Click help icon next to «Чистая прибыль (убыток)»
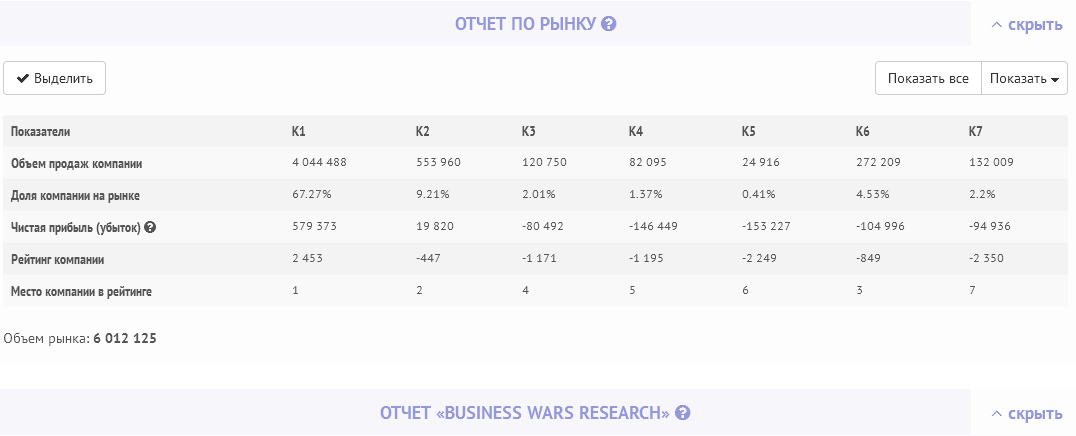 (150, 227)
